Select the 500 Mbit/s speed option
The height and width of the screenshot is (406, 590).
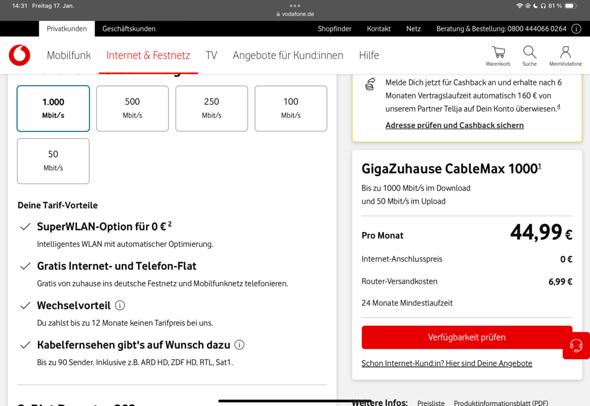click(x=132, y=108)
